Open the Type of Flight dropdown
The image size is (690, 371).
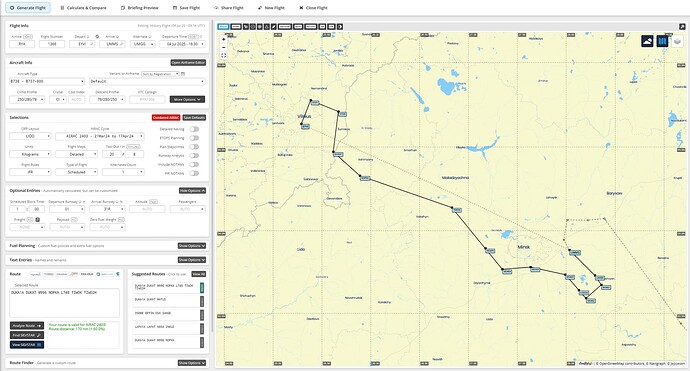[77, 172]
